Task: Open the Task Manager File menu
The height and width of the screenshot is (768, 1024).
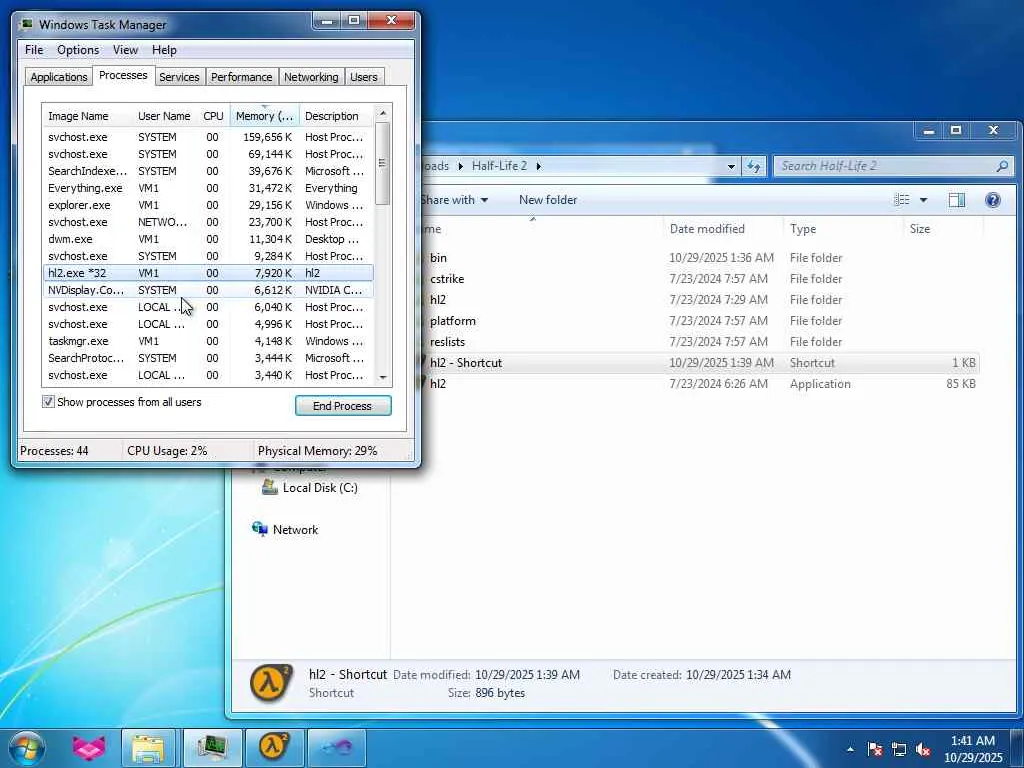Action: 34,50
